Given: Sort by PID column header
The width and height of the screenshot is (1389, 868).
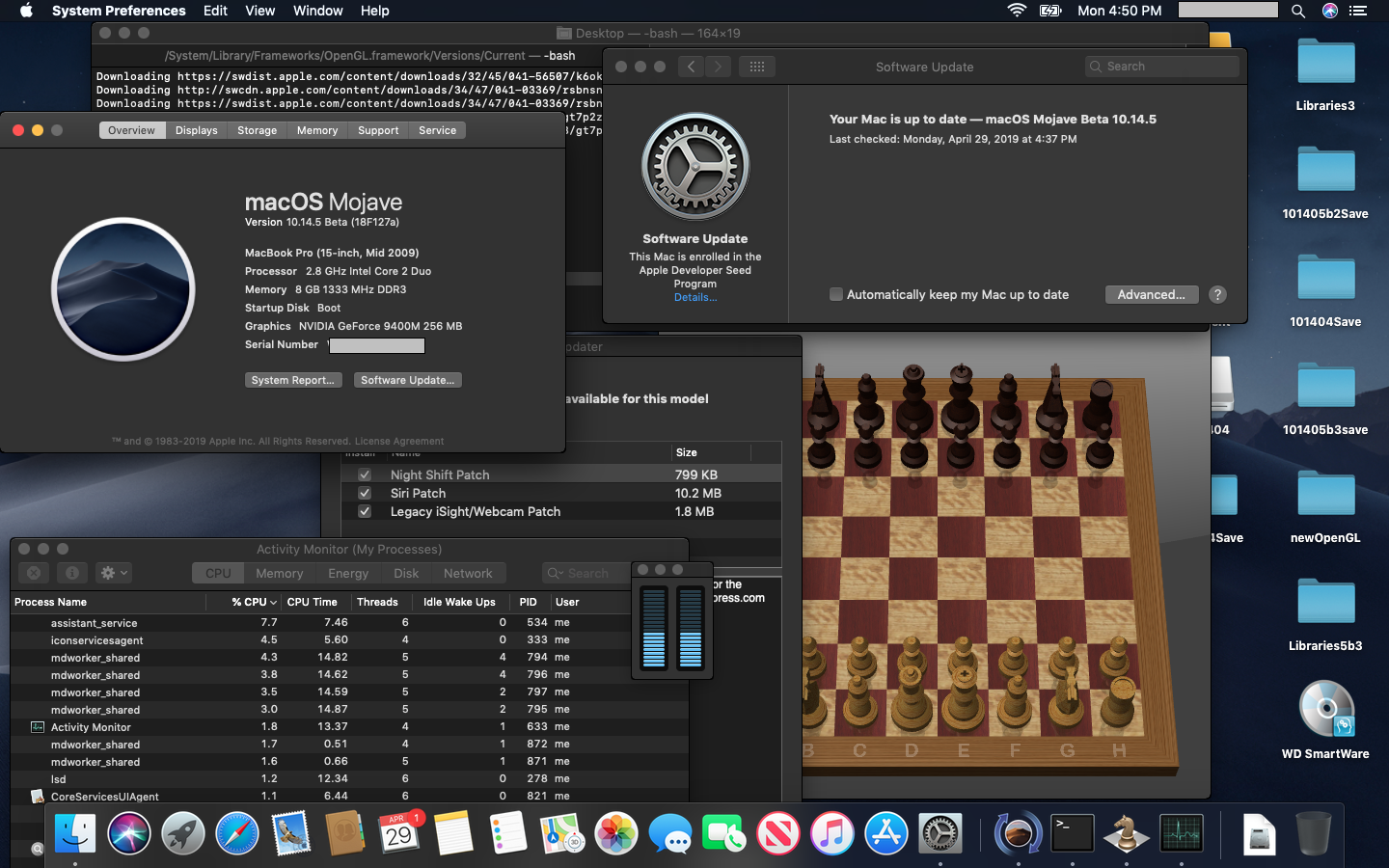Looking at the screenshot, I should (x=529, y=602).
